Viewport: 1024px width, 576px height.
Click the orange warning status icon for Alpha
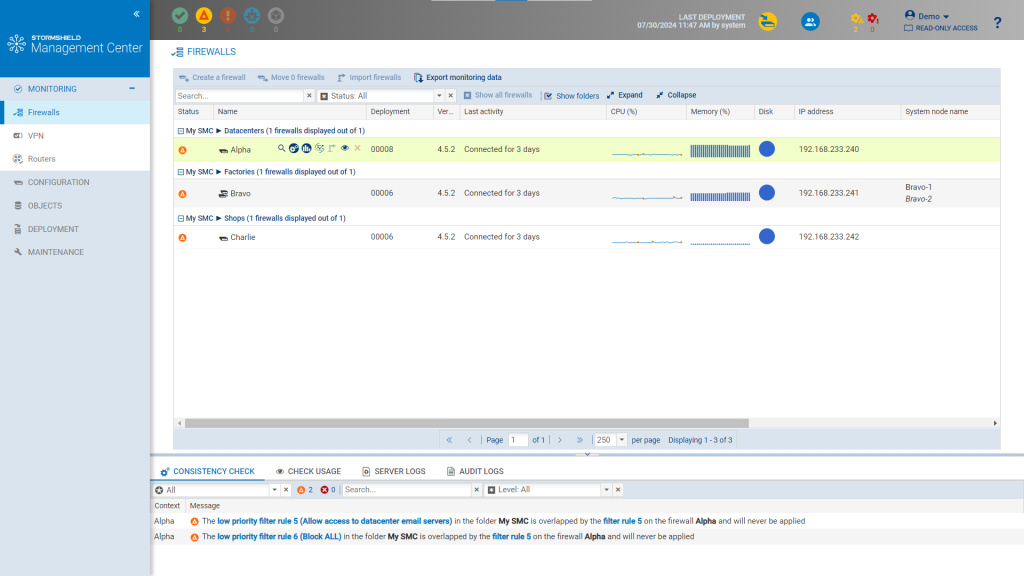(x=183, y=150)
